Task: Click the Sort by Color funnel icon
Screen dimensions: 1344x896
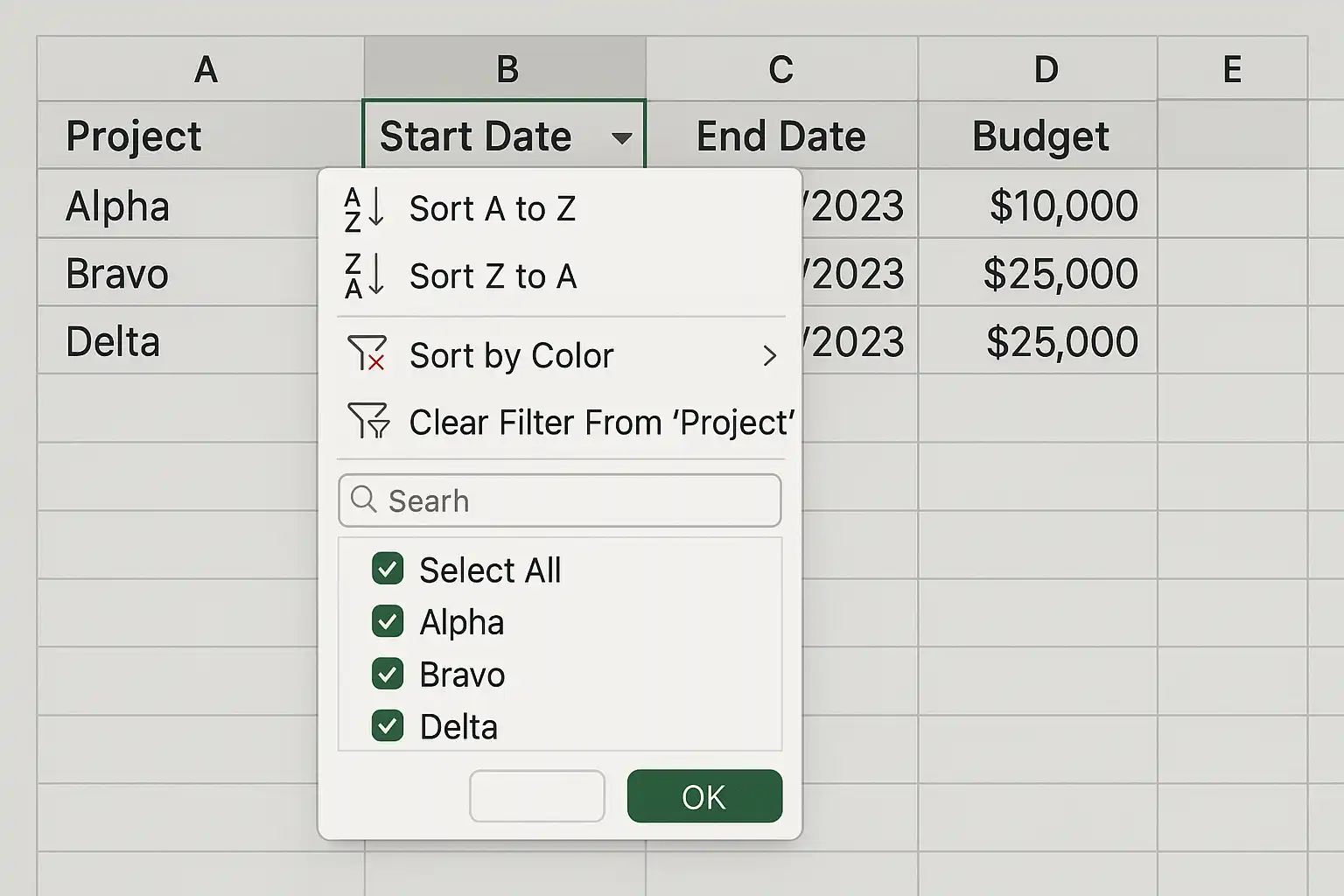Action: point(367,353)
